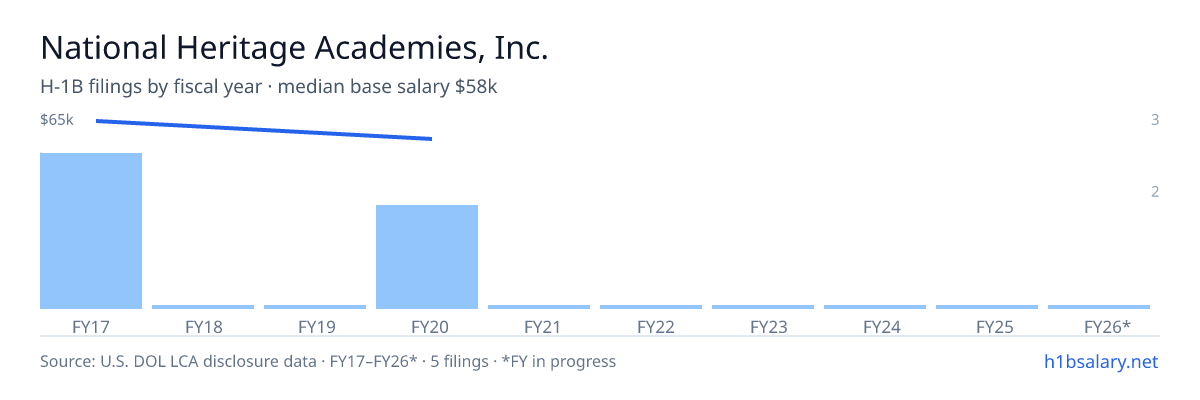Click the FY20 filings bar
This screenshot has height=400, width=1200.
pos(427,257)
